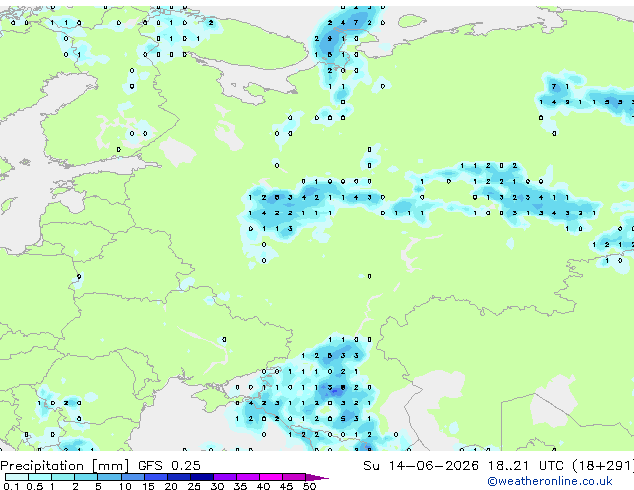Click the '35' legend scale label
The height and width of the screenshot is (490, 634).
click(240, 486)
